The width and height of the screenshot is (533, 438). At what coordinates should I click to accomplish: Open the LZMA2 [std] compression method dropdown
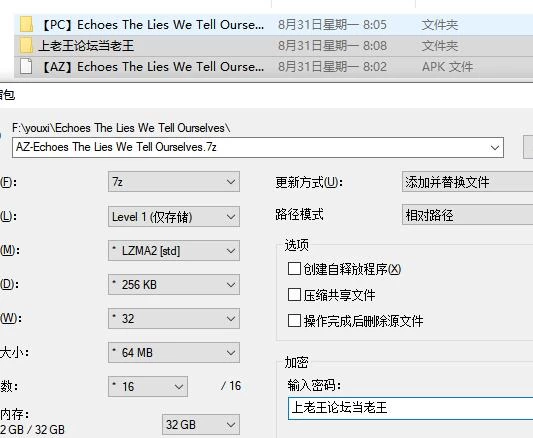[x=174, y=250]
